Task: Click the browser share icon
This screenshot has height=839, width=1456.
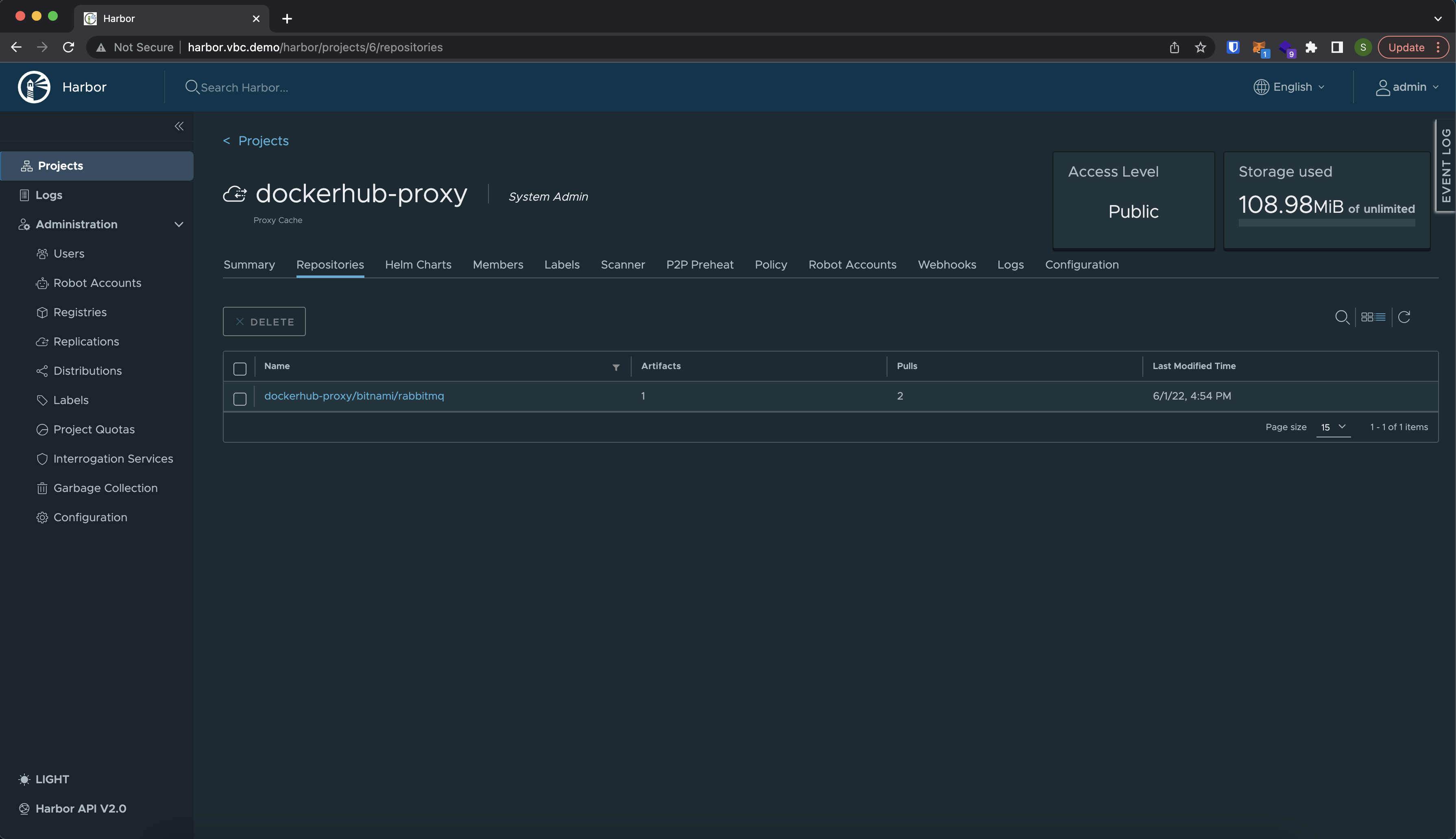Action: pyautogui.click(x=1175, y=47)
